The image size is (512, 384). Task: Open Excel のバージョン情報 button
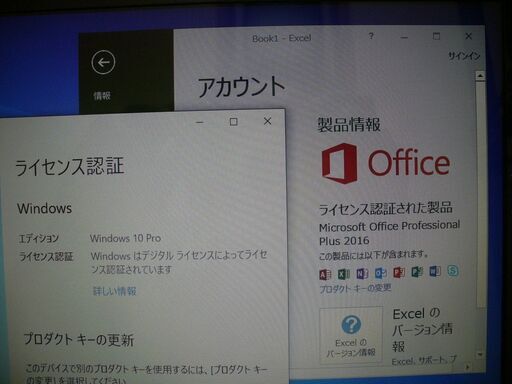coord(351,335)
